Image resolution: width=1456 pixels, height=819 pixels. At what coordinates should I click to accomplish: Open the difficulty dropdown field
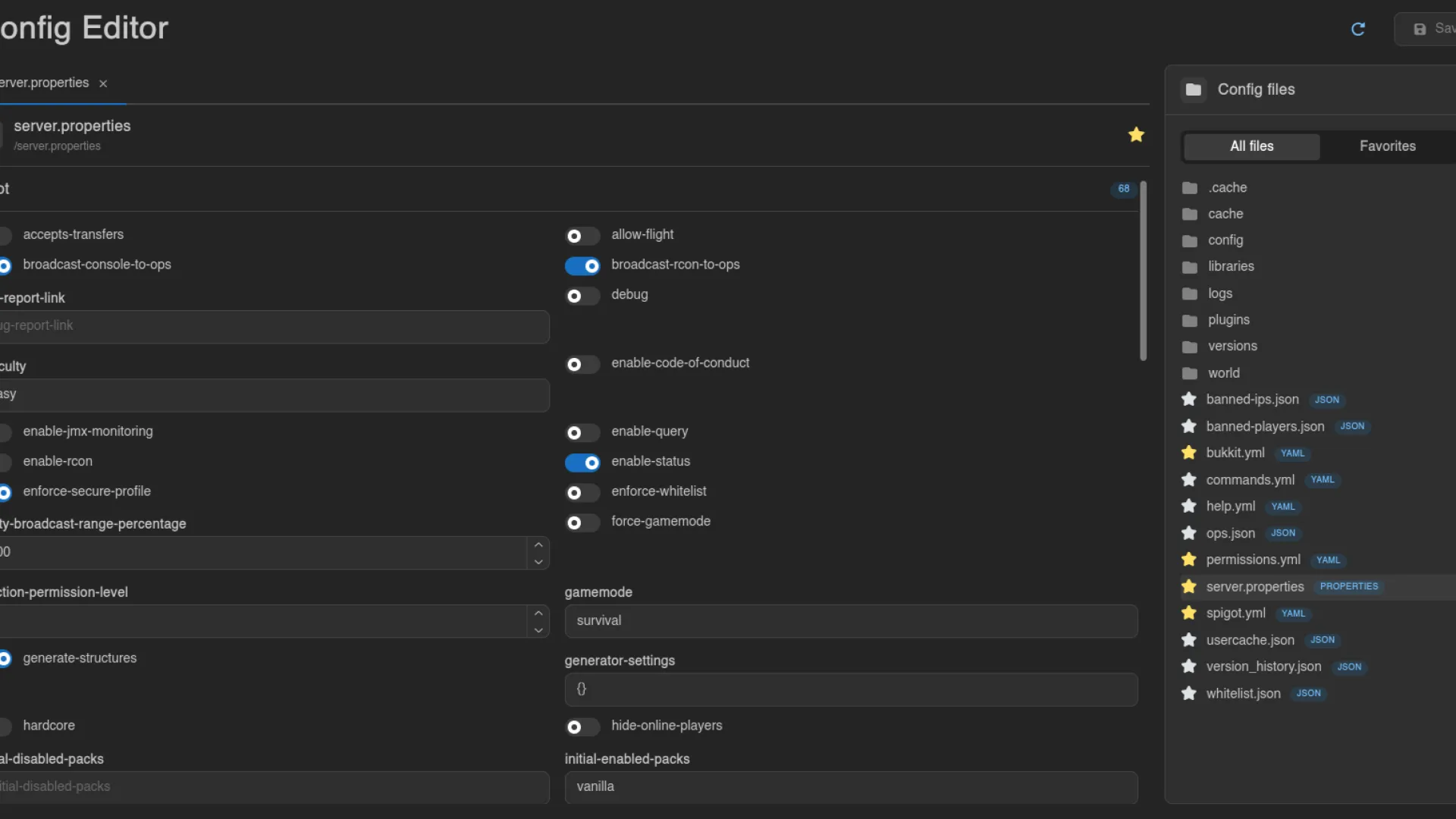tap(273, 395)
